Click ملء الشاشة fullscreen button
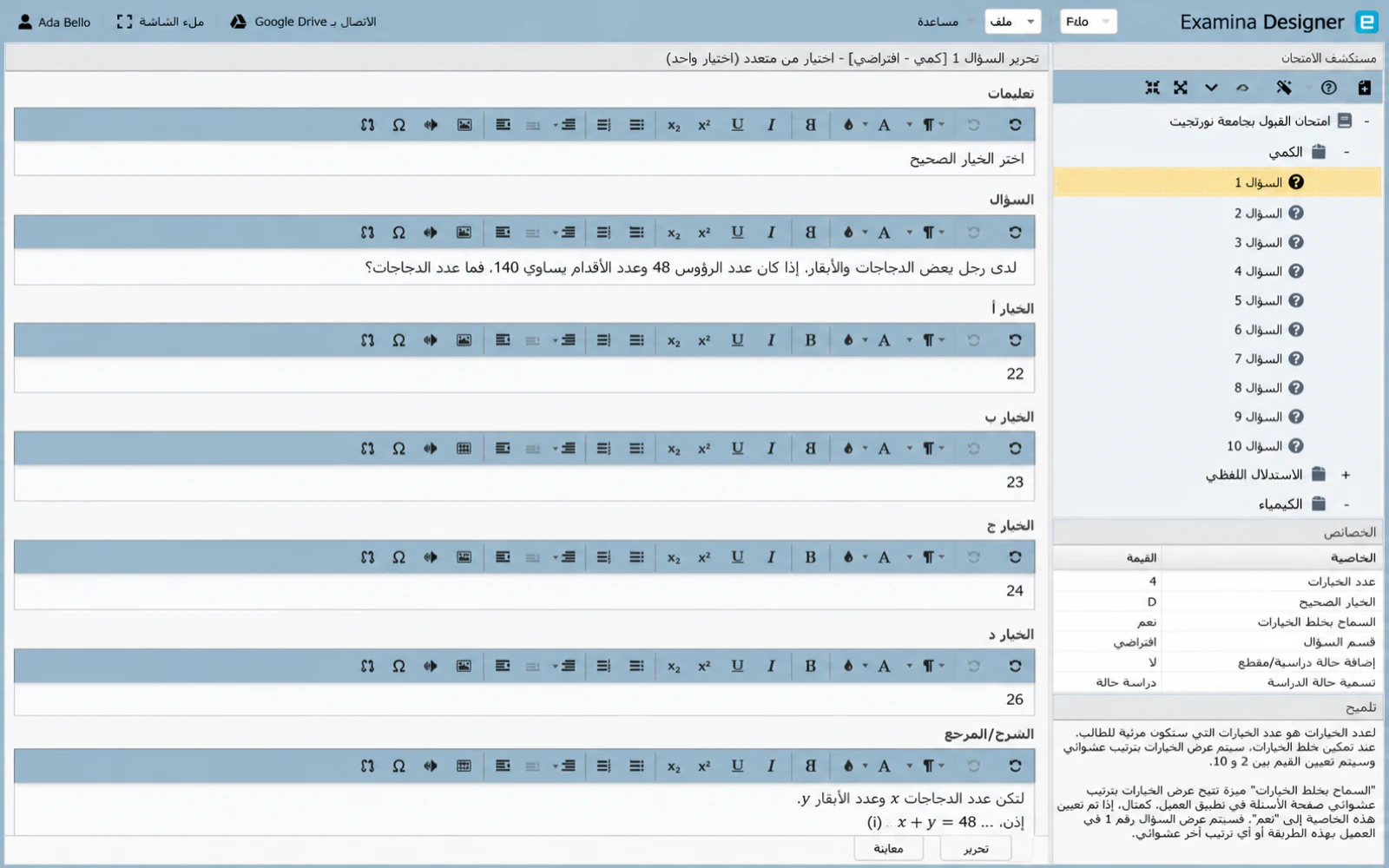1389x868 pixels. (x=161, y=22)
